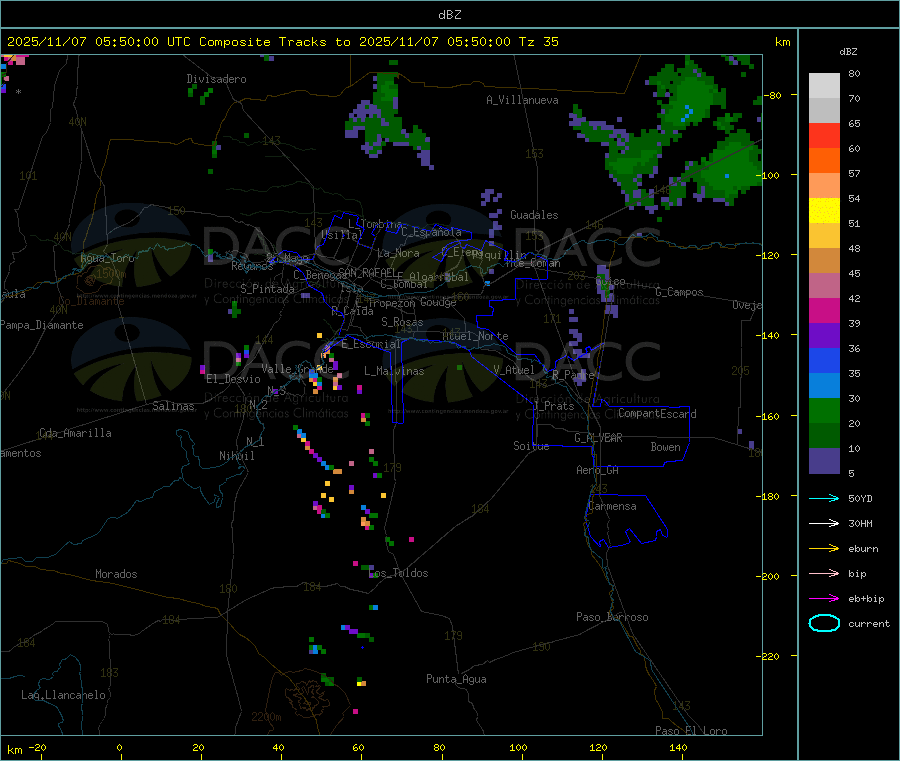Click the G_Campos map label
Screen dimensions: 900x761
tap(679, 292)
